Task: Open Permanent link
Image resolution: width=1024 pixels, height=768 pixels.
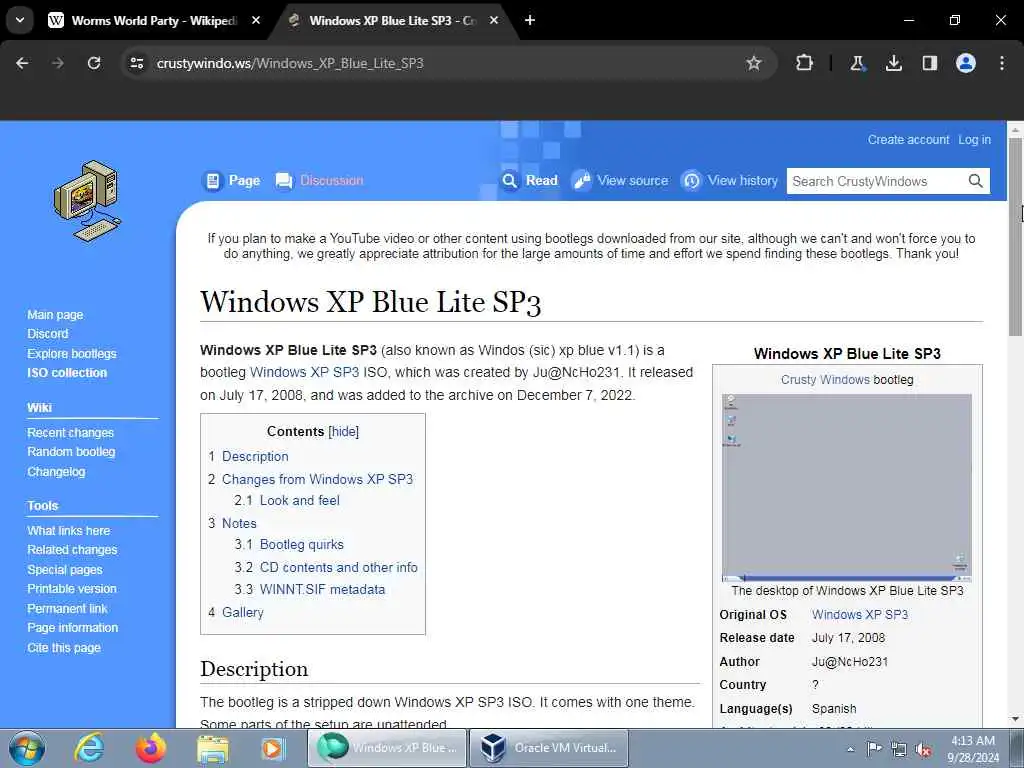Action: [x=67, y=608]
